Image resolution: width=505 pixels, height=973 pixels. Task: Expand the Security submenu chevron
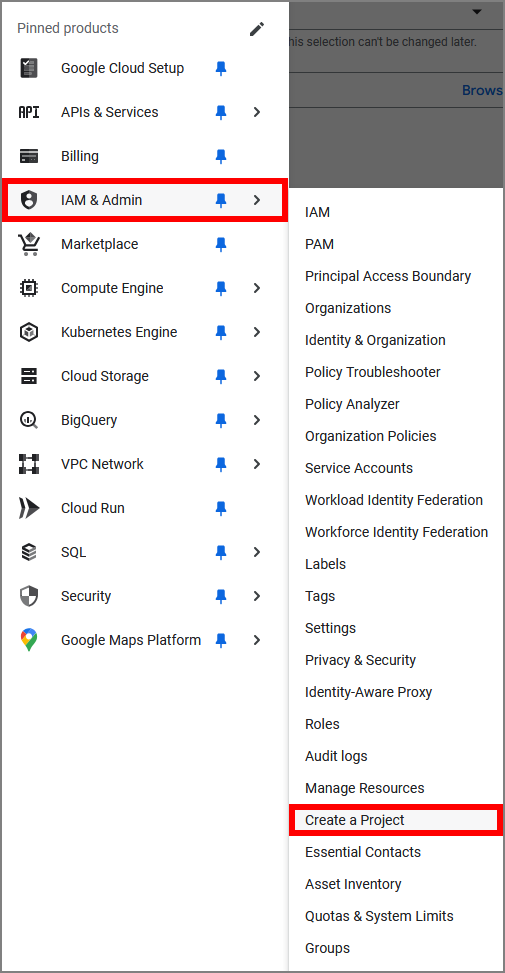(x=257, y=596)
